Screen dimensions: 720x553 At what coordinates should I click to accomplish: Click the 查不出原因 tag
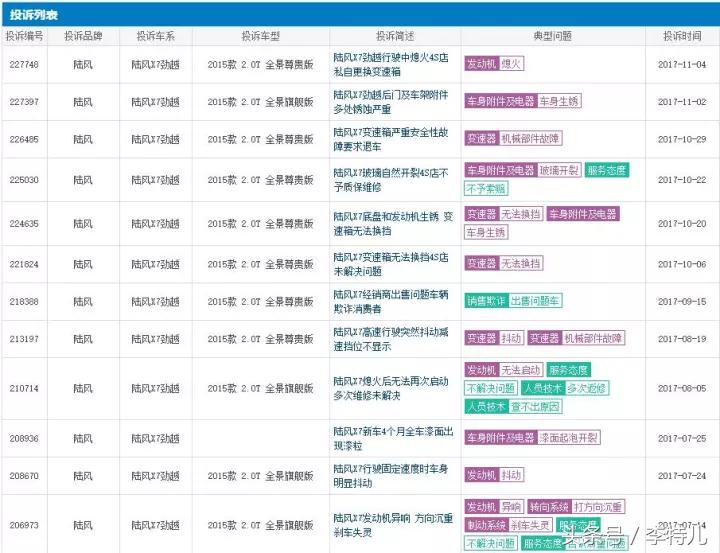tap(535, 406)
